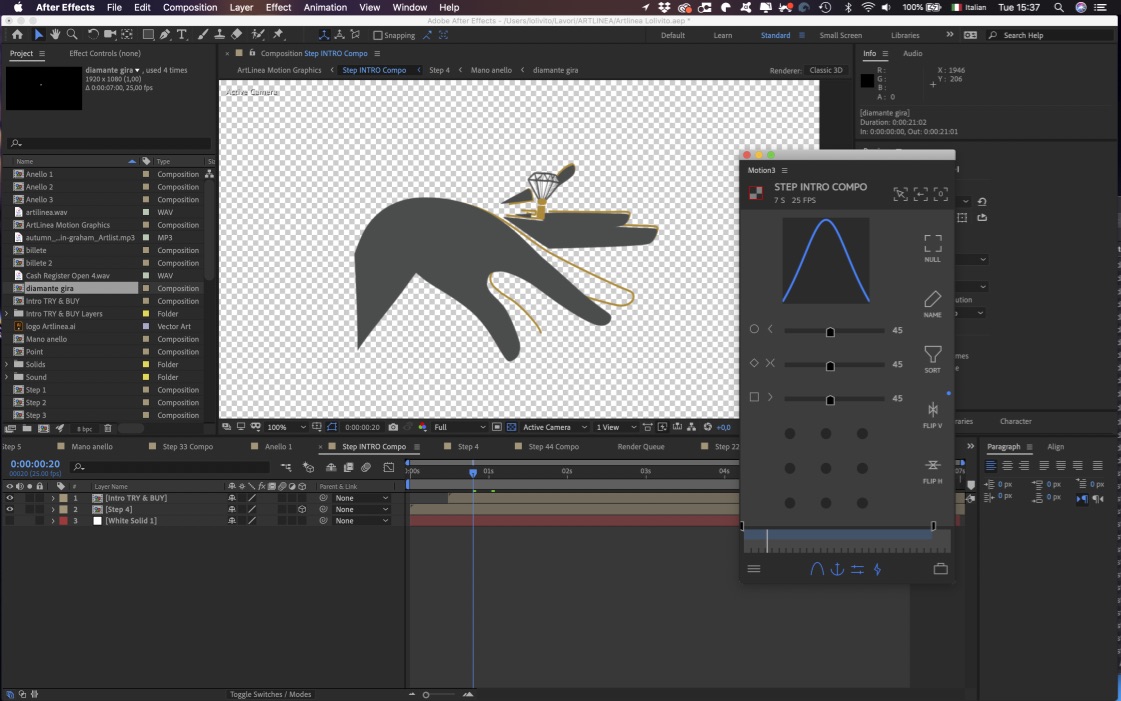Switch to the Audio panel tab

coord(912,54)
